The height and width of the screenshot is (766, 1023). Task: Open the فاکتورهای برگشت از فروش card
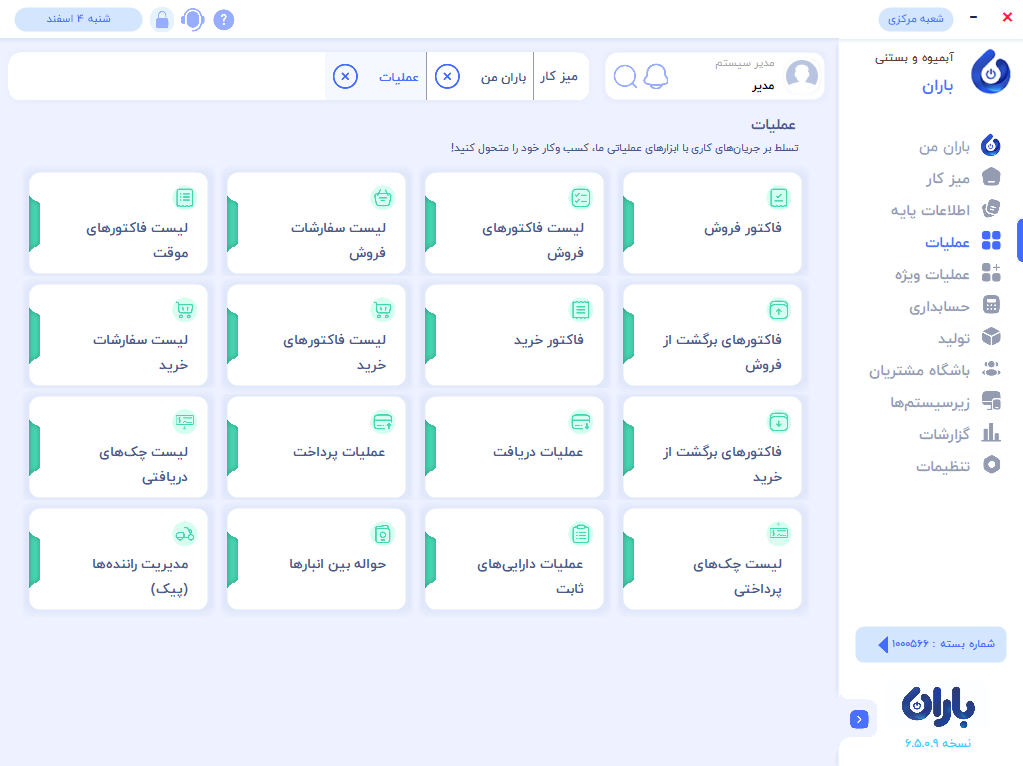click(x=712, y=335)
